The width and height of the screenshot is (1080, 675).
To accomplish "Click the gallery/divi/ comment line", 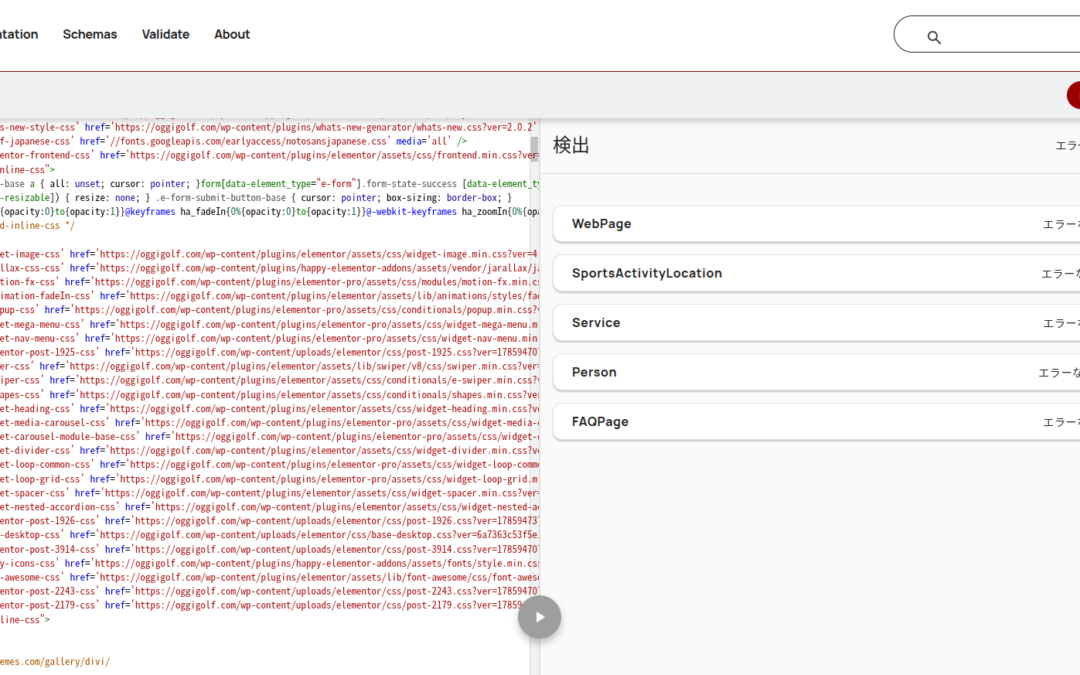I will [55, 662].
